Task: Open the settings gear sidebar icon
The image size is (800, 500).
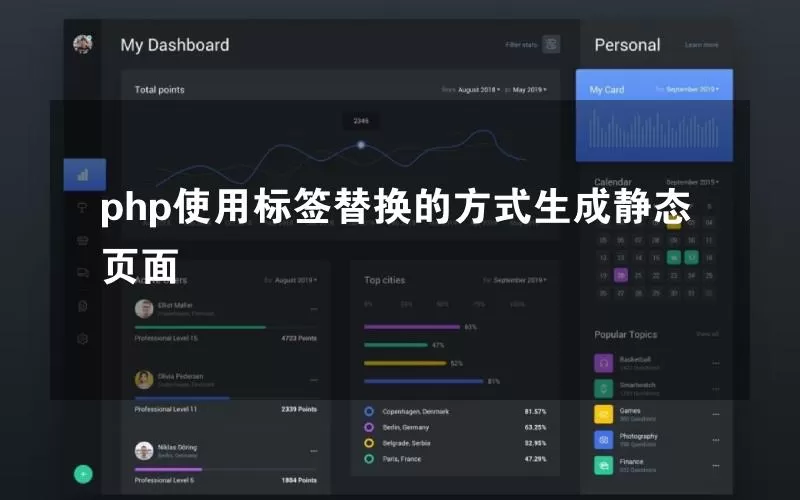Action: pyautogui.click(x=83, y=339)
